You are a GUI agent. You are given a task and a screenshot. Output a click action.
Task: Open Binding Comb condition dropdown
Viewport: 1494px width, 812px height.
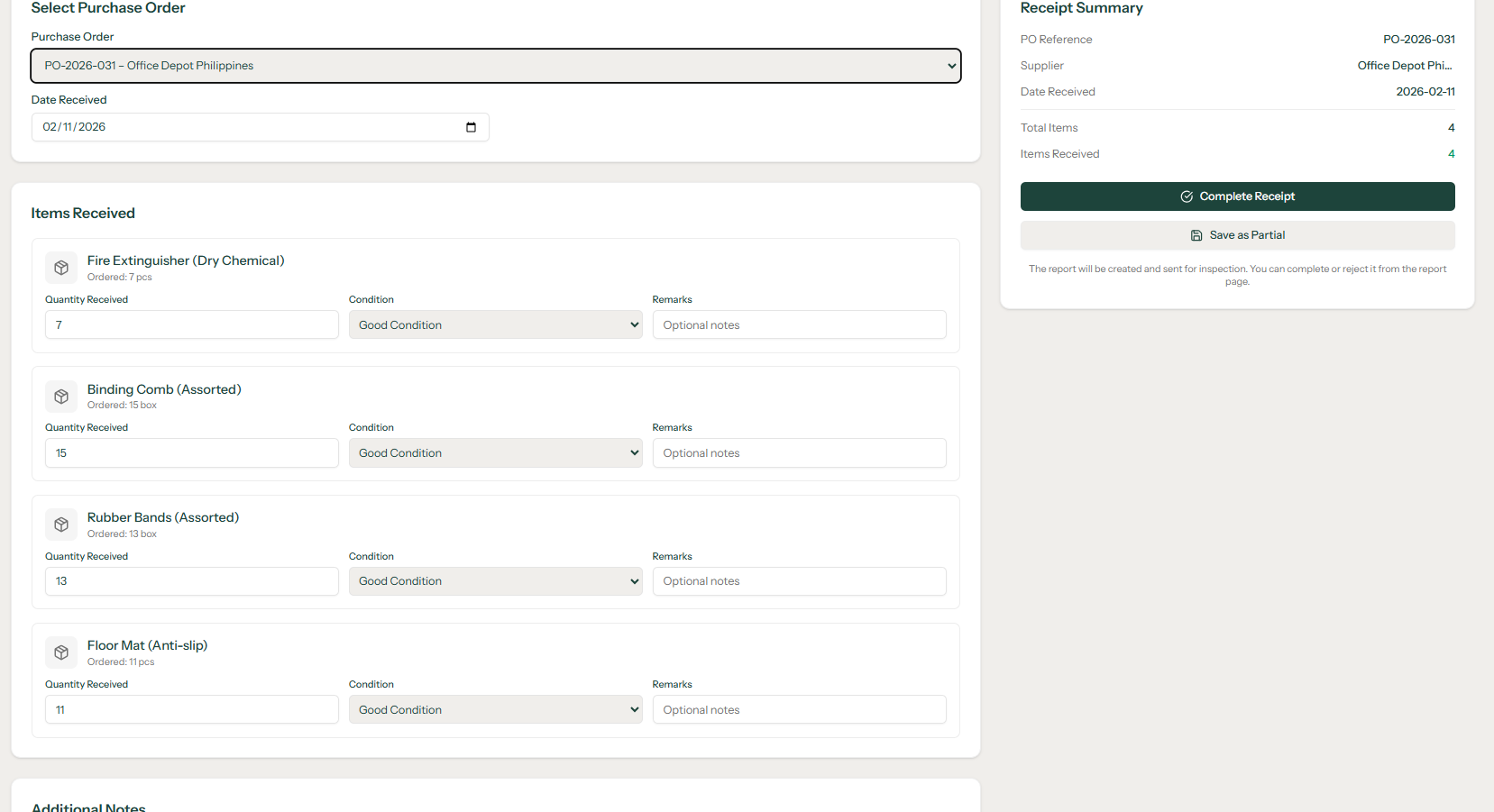coord(496,453)
